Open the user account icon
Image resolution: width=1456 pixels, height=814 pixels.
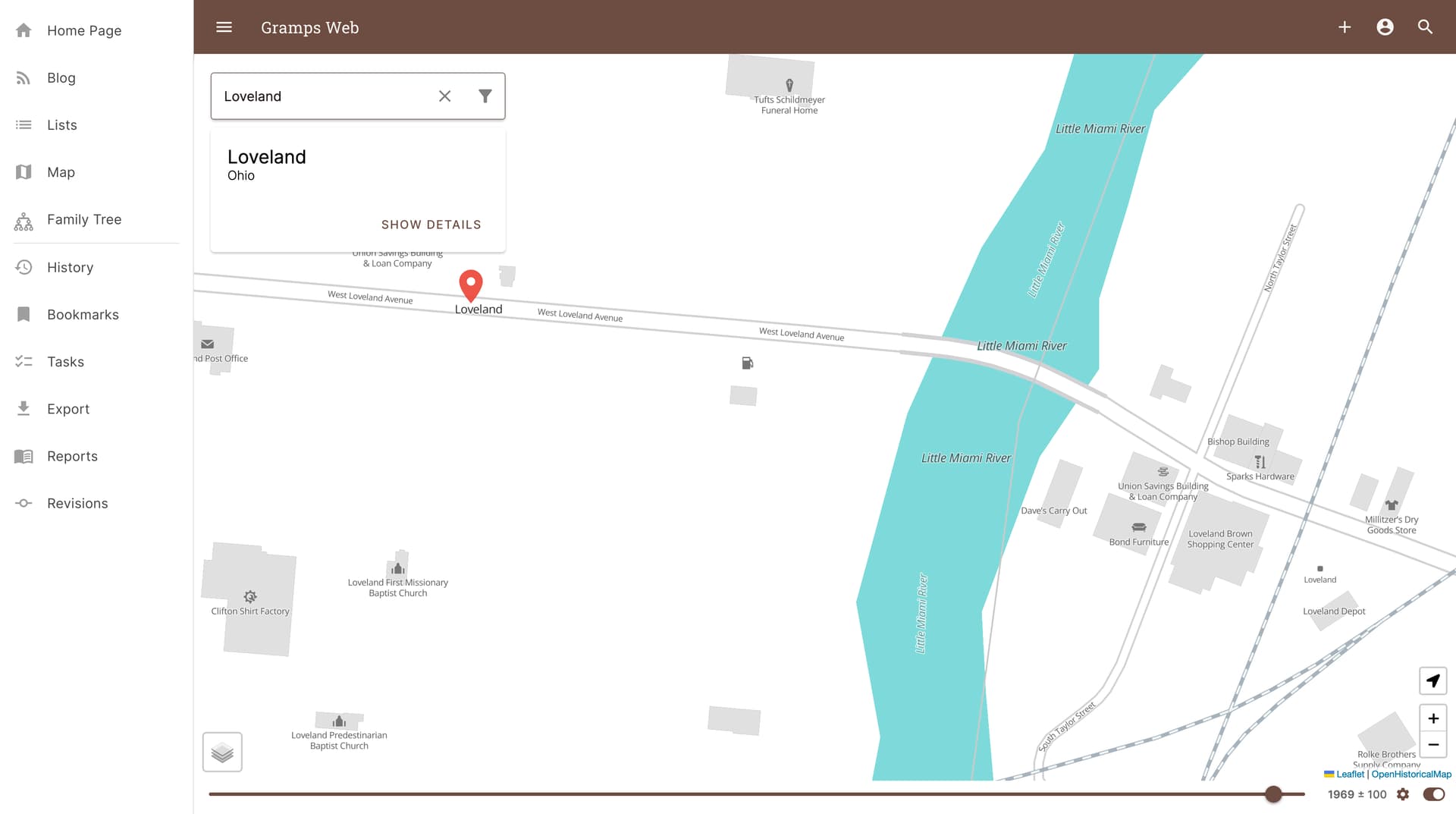(x=1385, y=27)
